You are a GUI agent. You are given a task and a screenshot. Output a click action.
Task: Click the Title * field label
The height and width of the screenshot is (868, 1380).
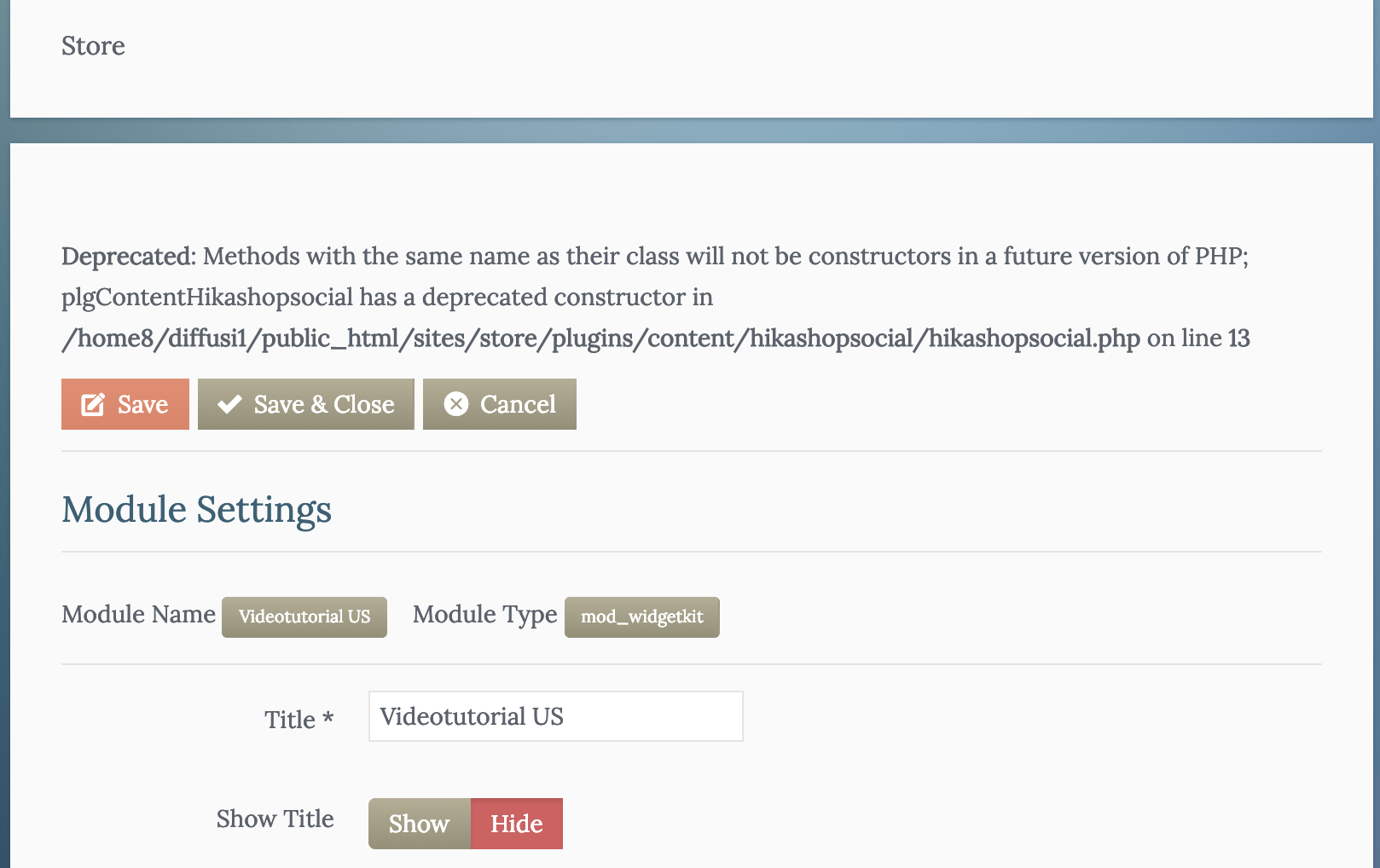click(x=299, y=720)
